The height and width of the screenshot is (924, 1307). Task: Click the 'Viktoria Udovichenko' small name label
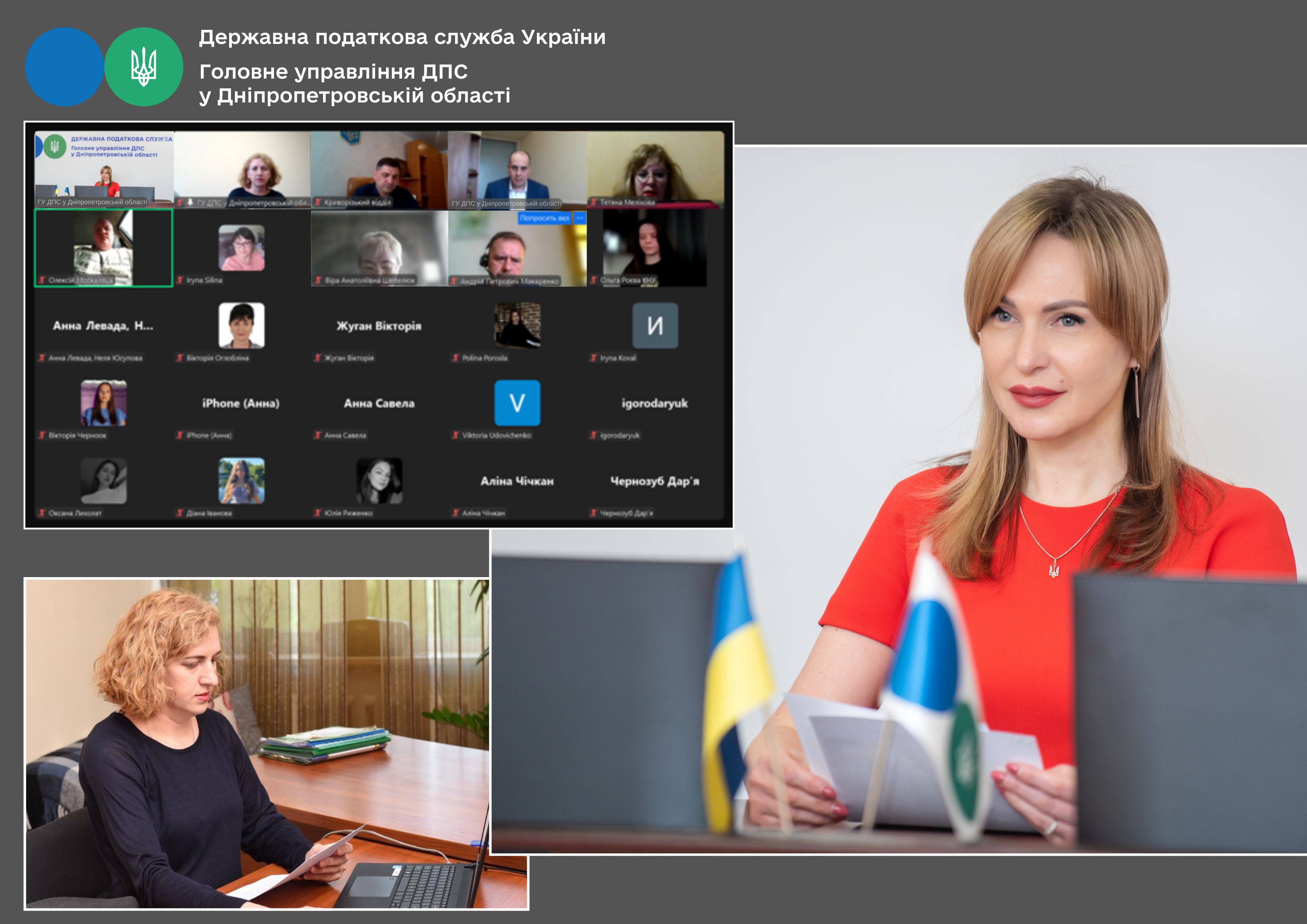pyautogui.click(x=496, y=435)
